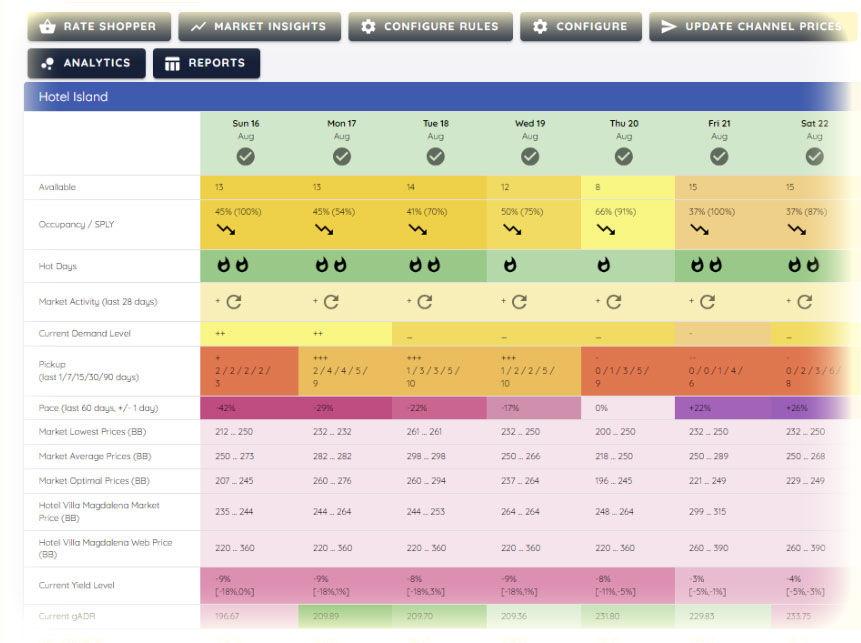Toggle the checkmark under Sun 16 Aug

(245, 157)
